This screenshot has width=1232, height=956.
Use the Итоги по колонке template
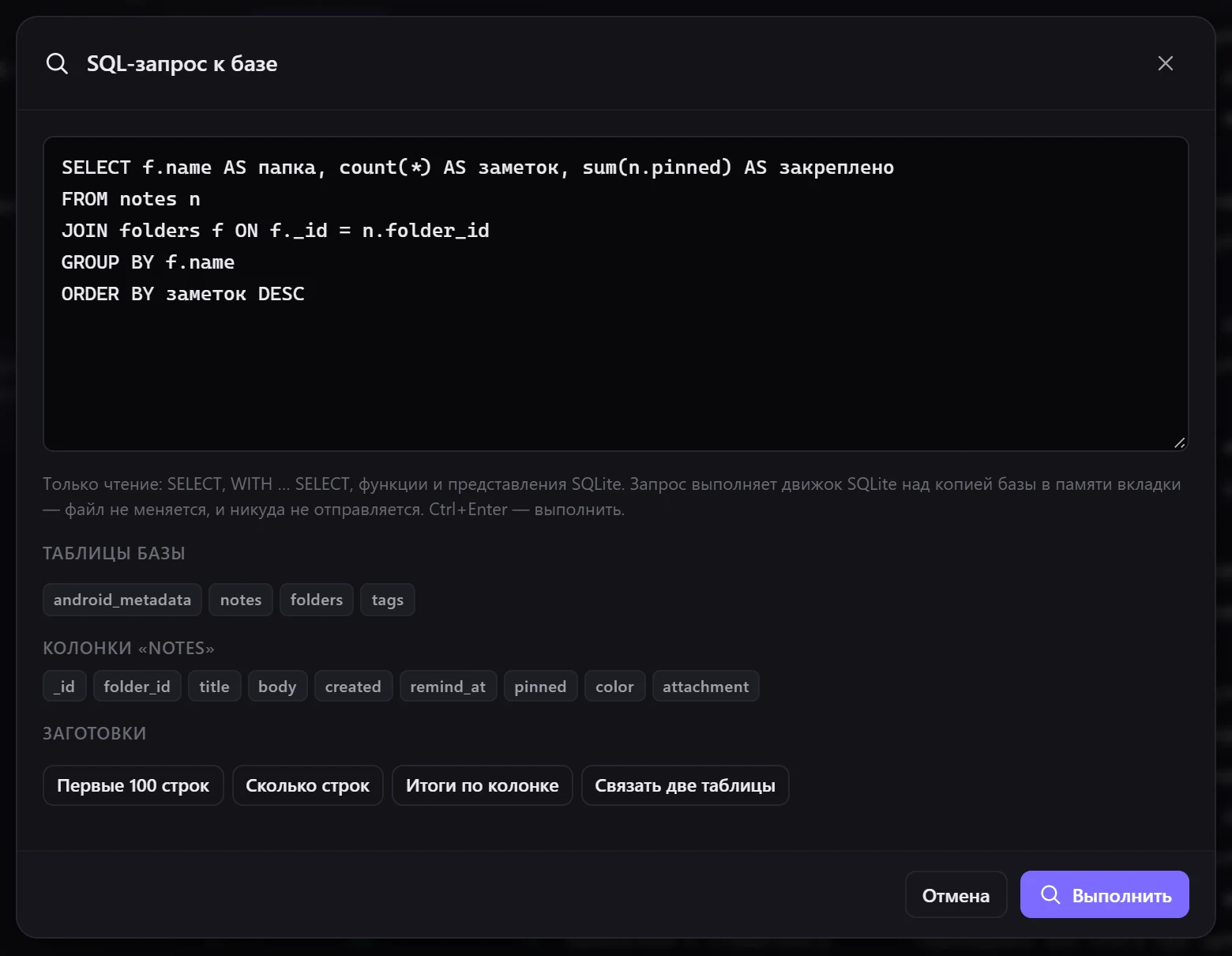[x=482, y=785]
